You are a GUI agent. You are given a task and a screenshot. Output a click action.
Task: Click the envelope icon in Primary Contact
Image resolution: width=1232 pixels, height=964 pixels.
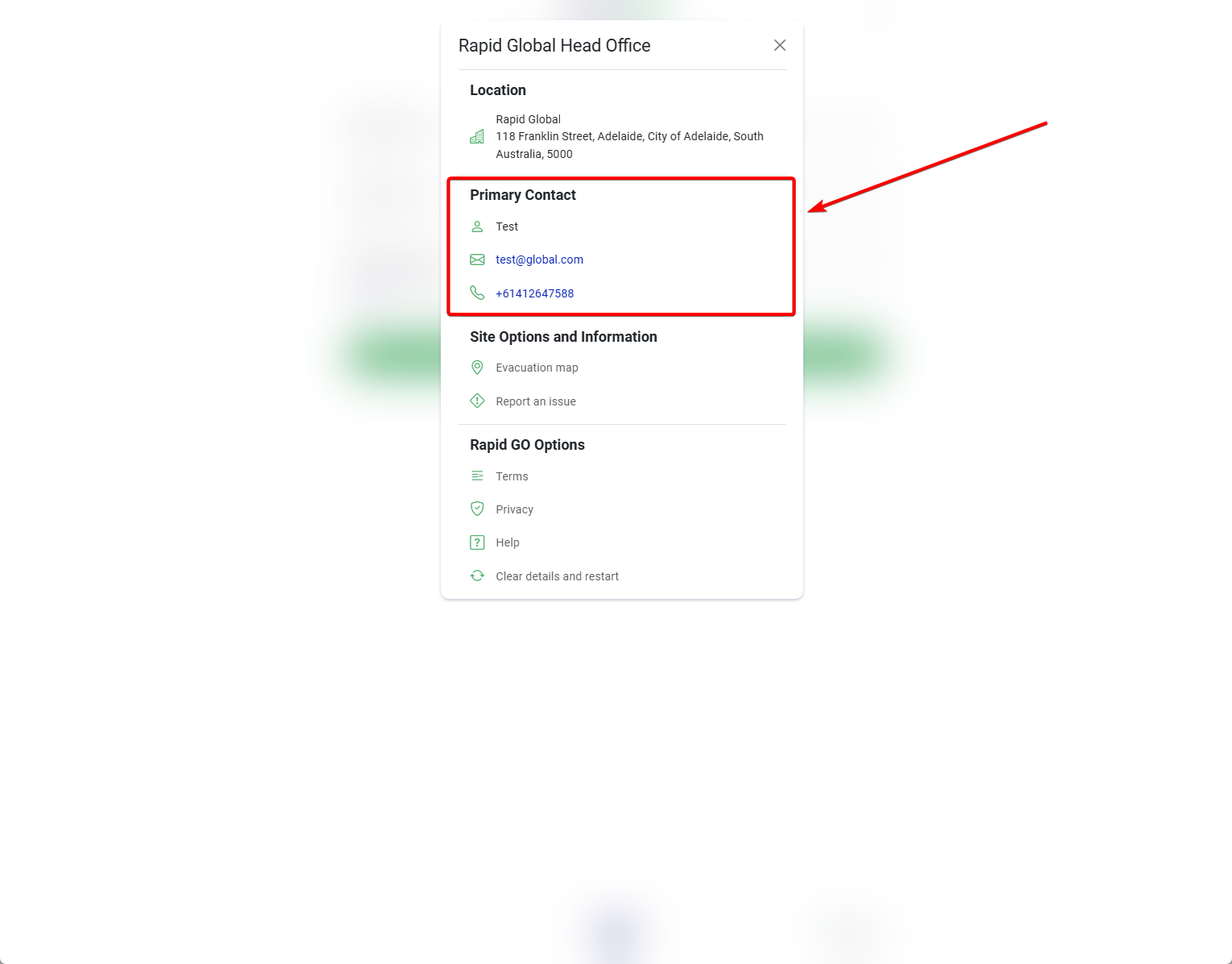pyautogui.click(x=477, y=260)
